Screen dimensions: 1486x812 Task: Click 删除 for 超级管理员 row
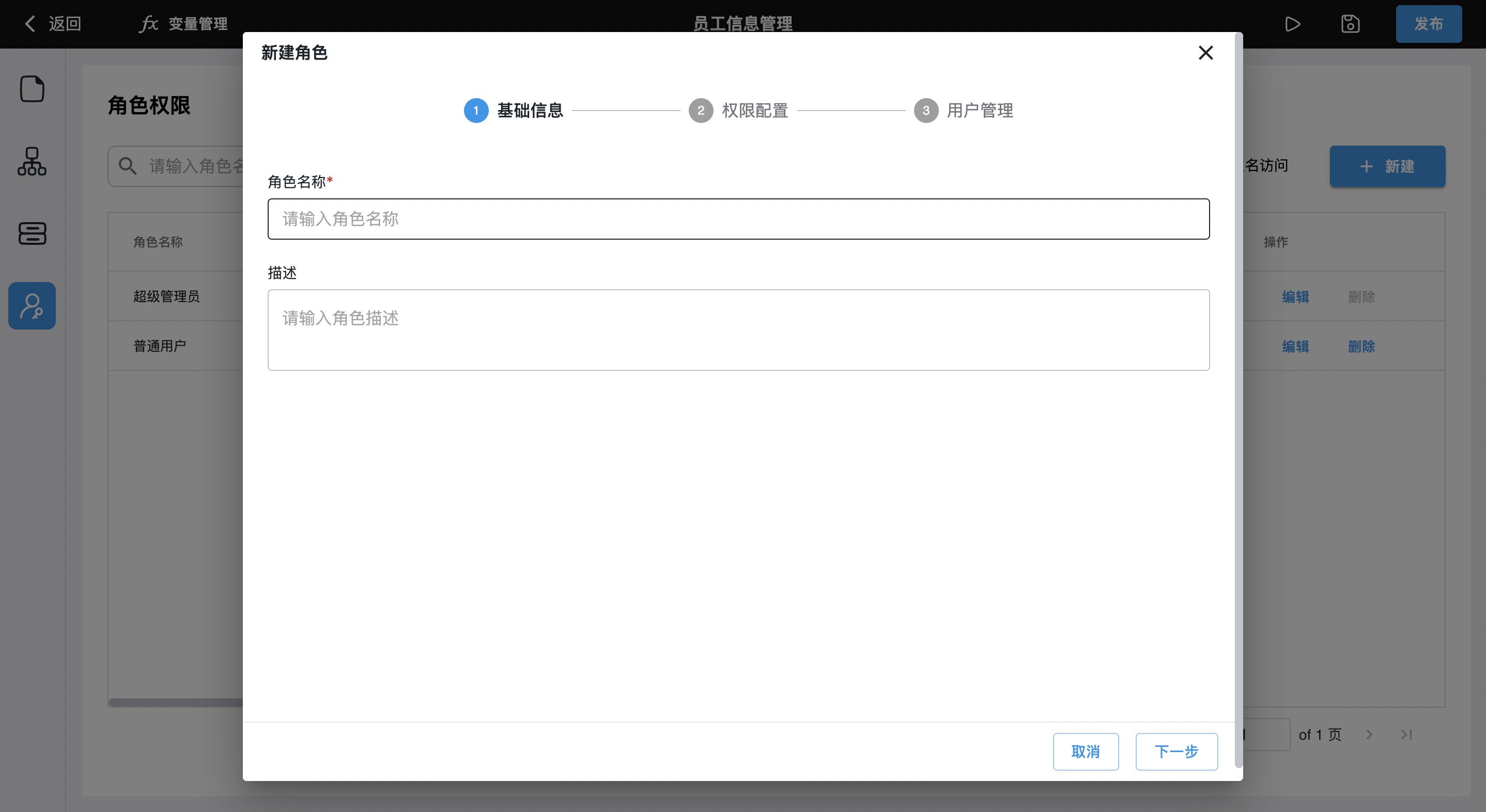coord(1361,296)
